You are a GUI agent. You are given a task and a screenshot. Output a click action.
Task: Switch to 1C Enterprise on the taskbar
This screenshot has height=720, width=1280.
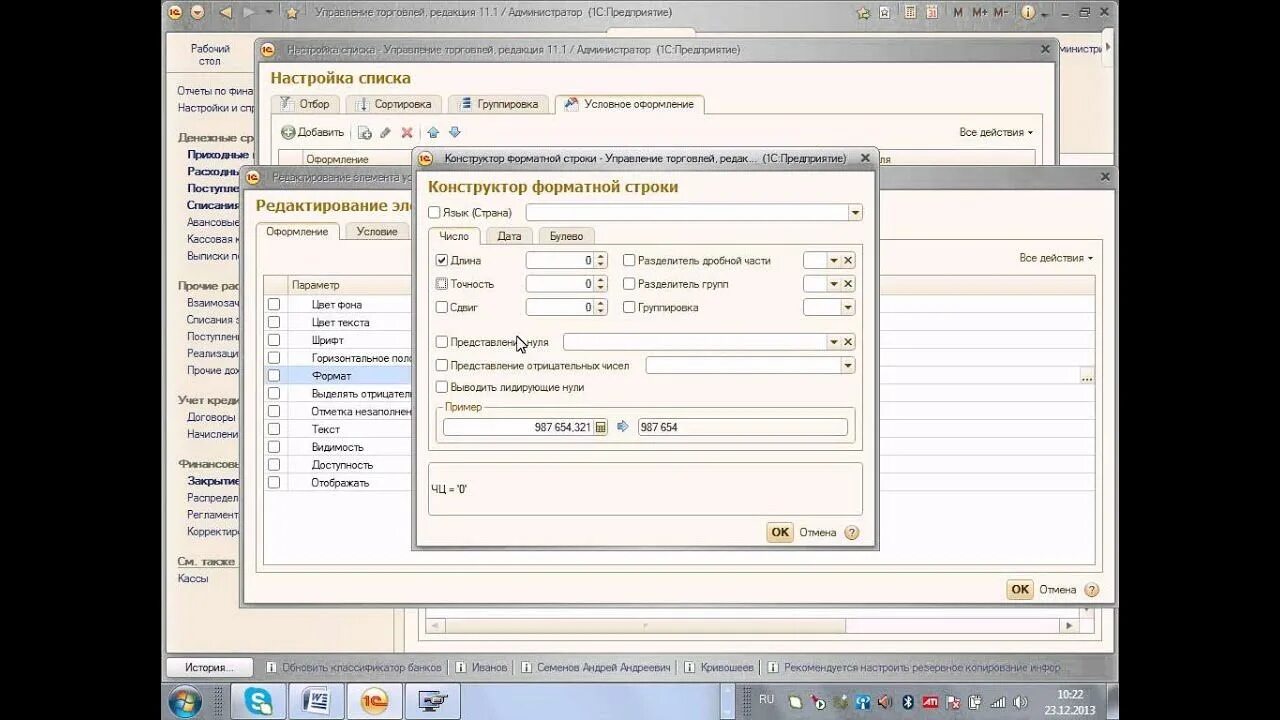pyautogui.click(x=374, y=701)
